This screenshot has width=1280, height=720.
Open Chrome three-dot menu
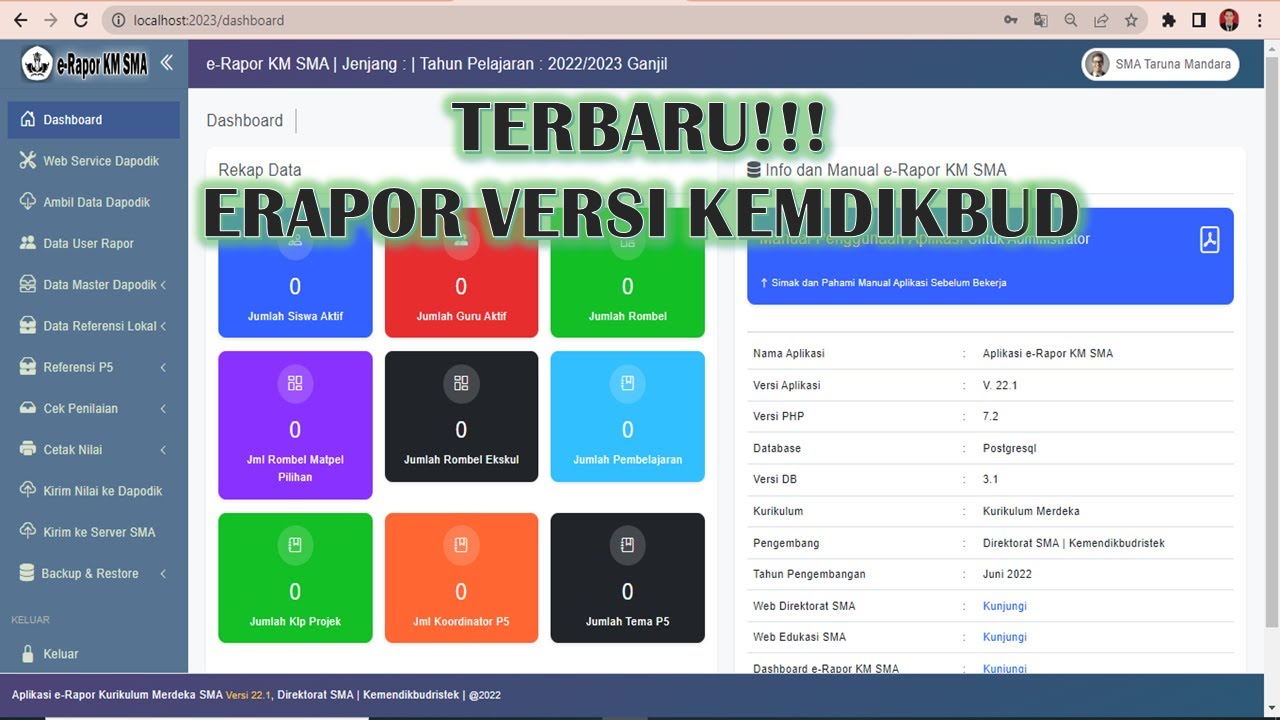[1259, 20]
